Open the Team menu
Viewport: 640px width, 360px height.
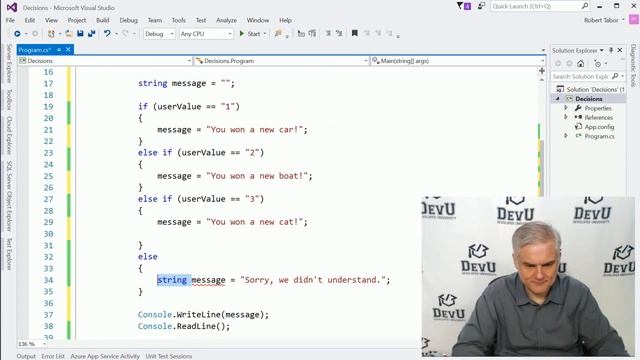coord(155,20)
